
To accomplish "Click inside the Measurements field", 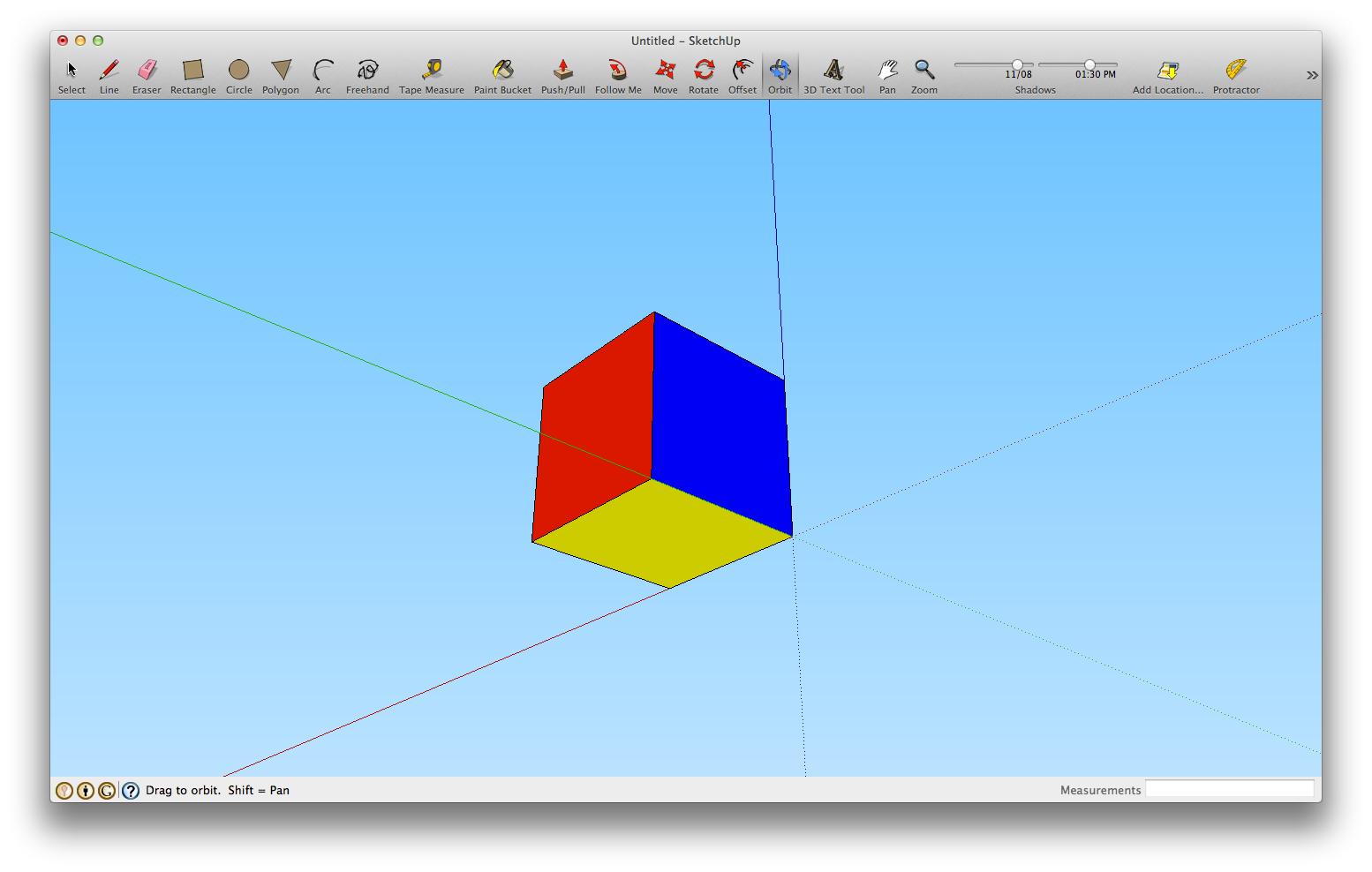I will (x=1230, y=789).
